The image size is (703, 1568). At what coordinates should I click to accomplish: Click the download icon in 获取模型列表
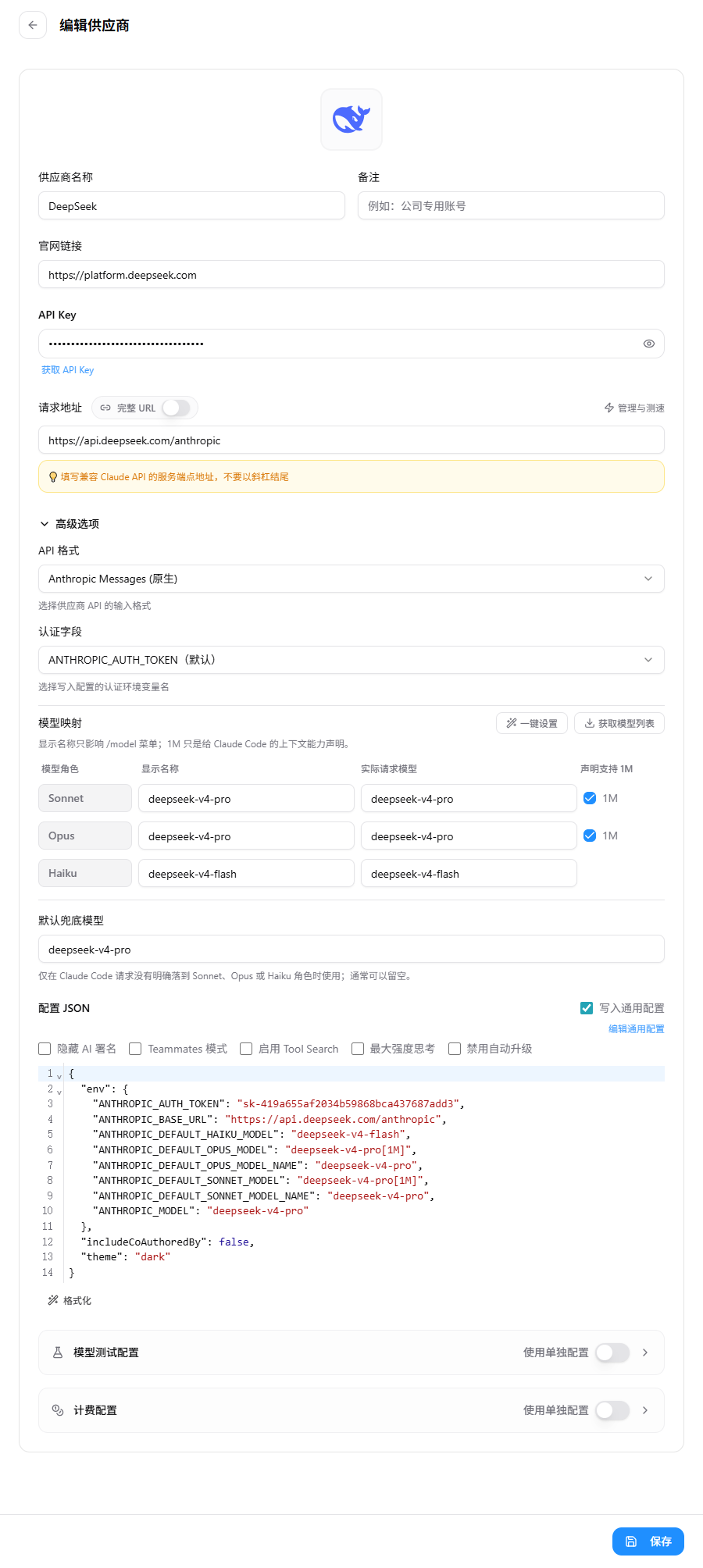[590, 723]
